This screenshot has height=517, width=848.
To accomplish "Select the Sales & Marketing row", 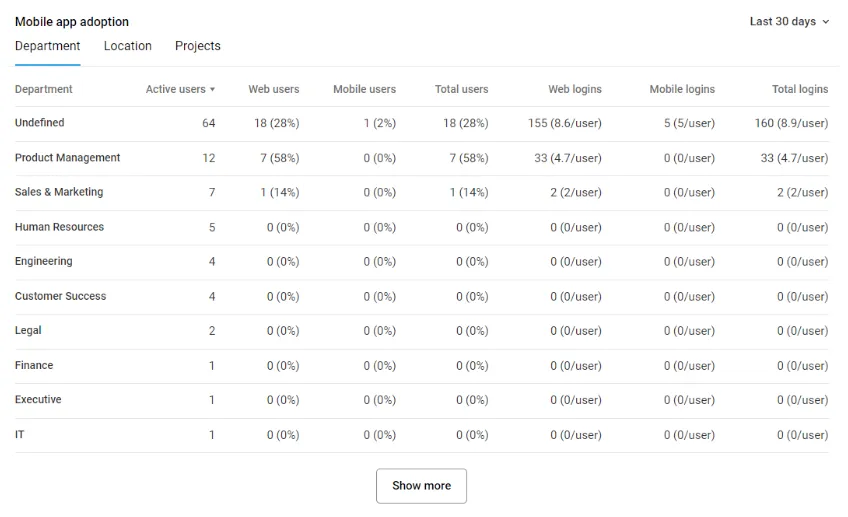I will point(59,192).
